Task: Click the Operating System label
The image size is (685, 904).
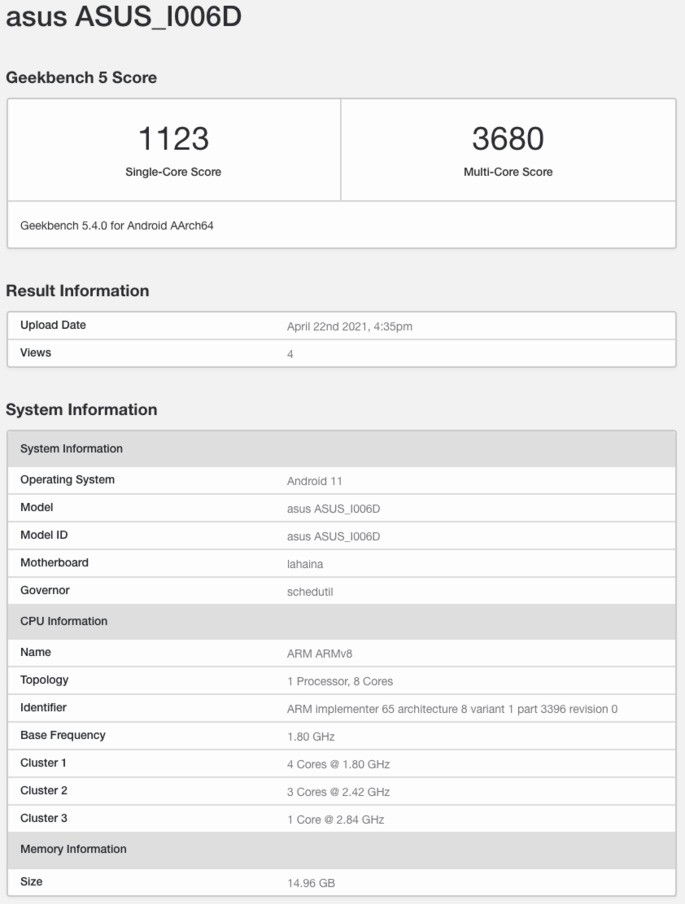Action: tap(67, 480)
